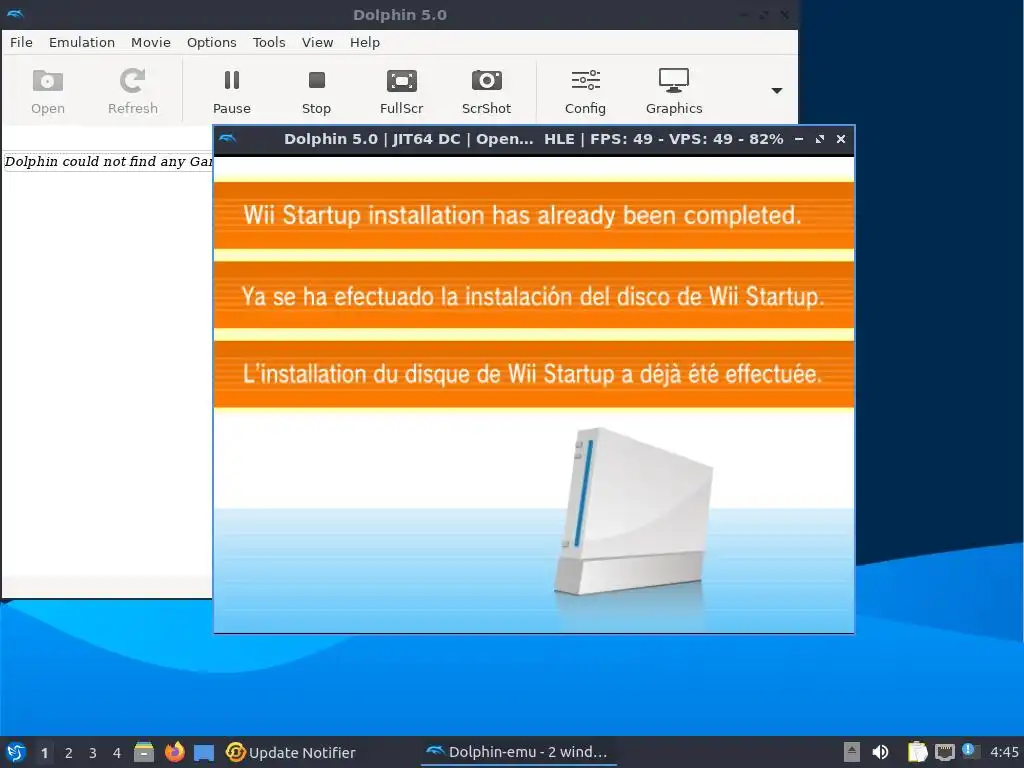Click the 4:45 clock
Viewport: 1024px width, 768px height.
coord(1004,752)
